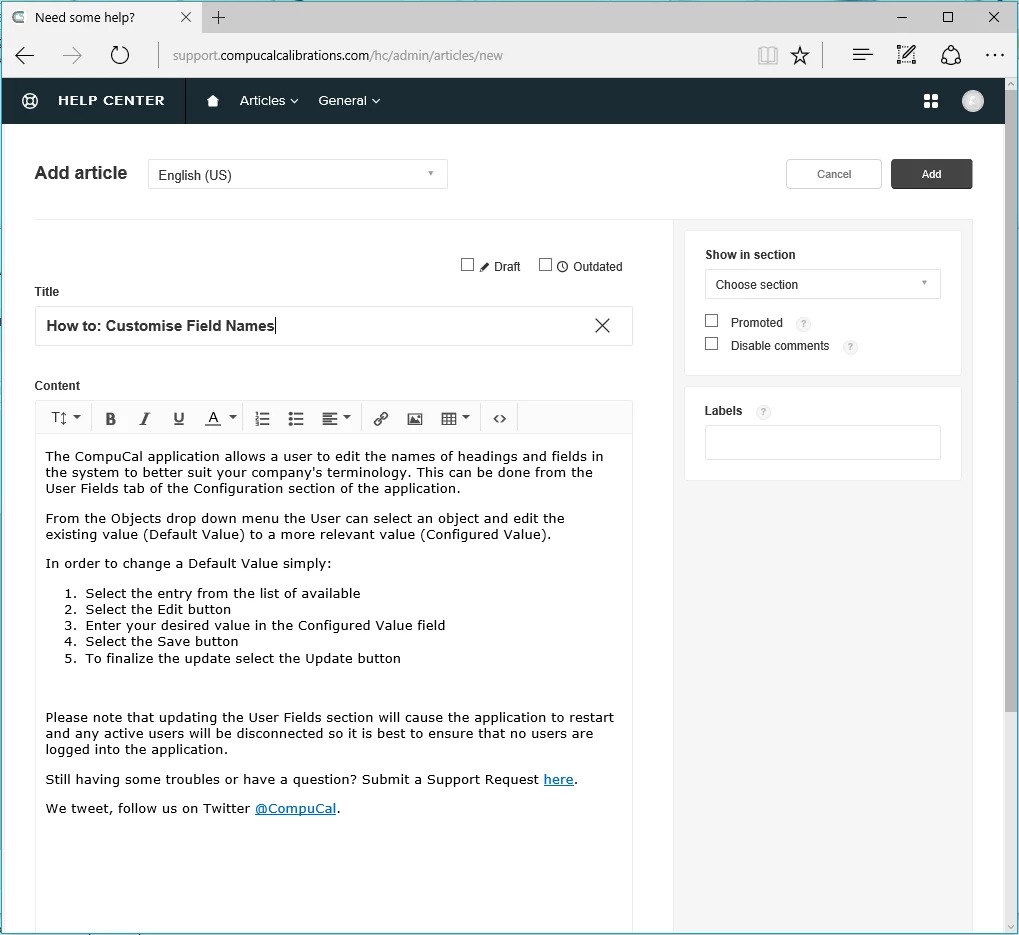Click the browser forward arrow

click(72, 55)
